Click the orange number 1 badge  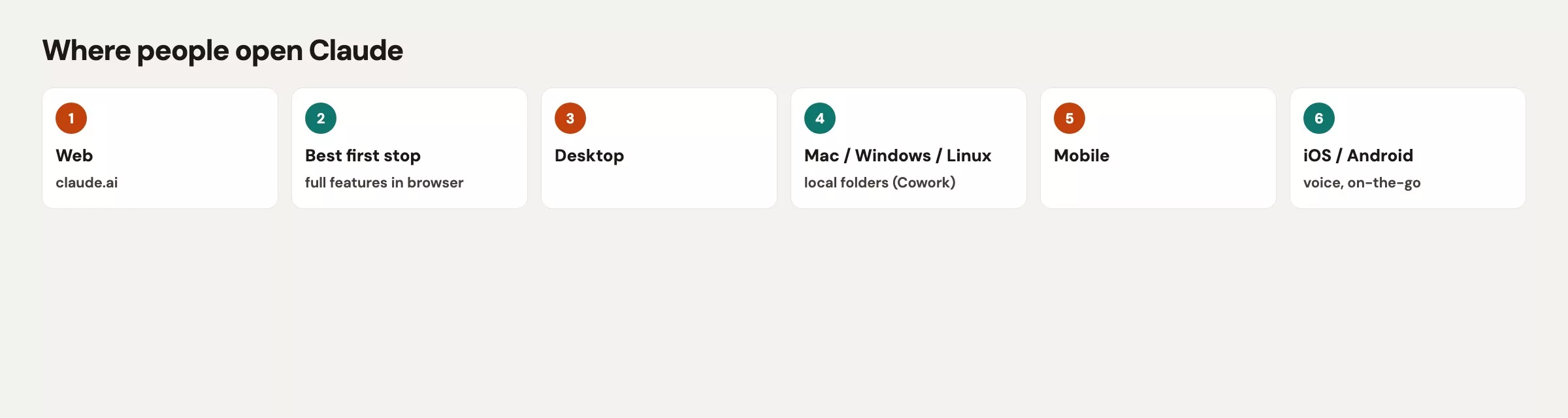point(71,118)
